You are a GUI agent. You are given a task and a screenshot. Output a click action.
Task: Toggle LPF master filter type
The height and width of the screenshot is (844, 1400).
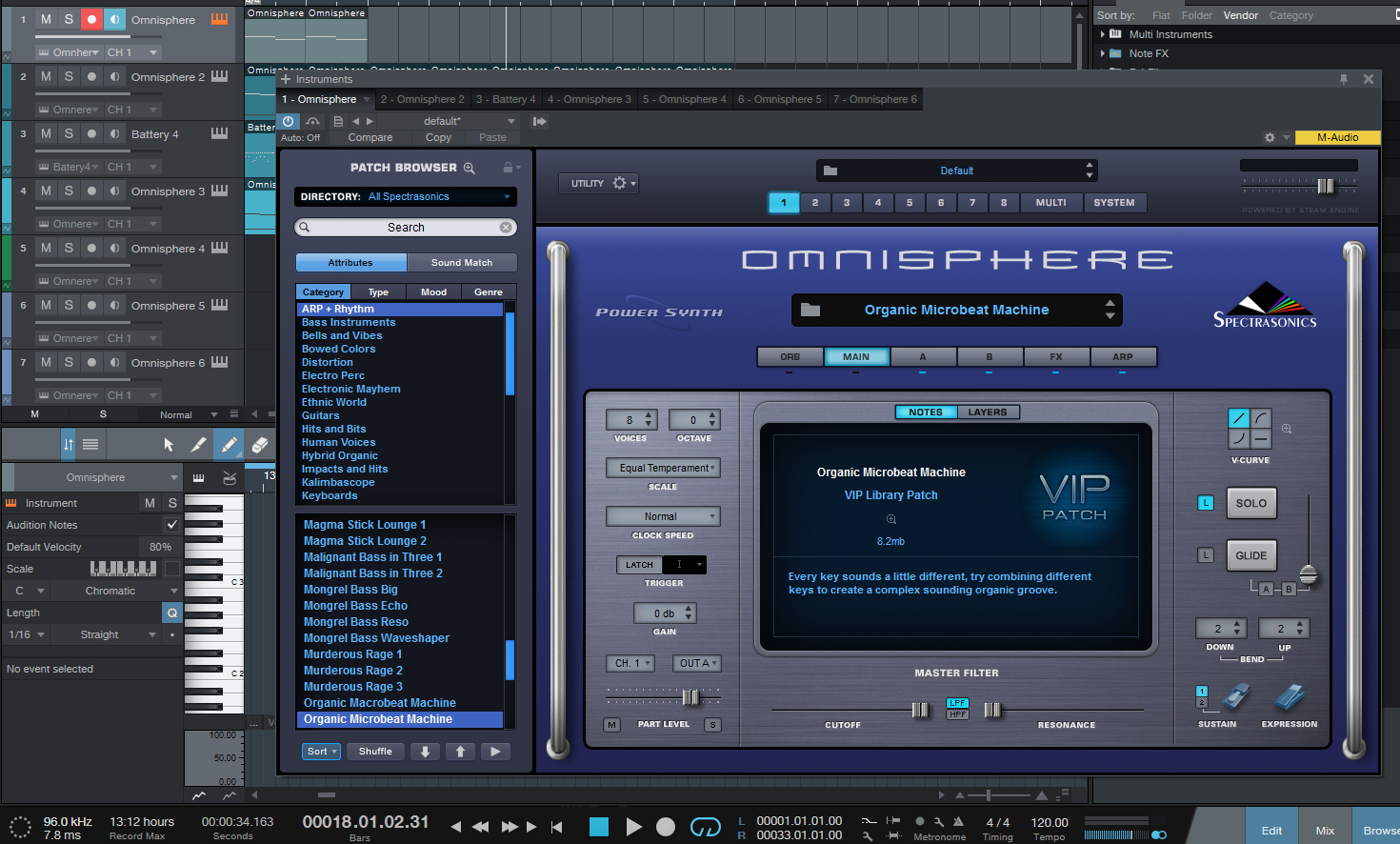pos(957,703)
